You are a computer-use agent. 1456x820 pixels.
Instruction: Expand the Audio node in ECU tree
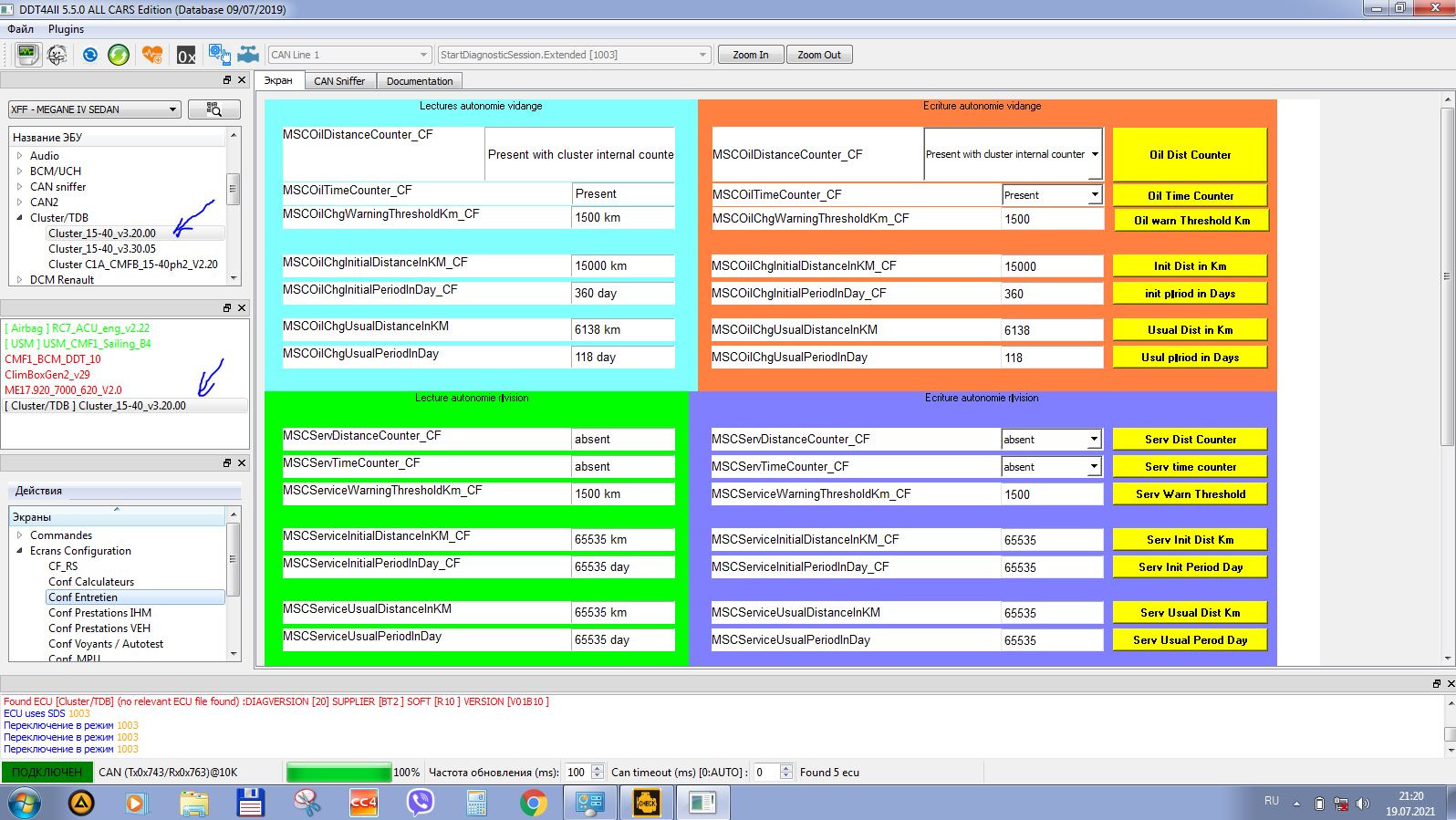click(19, 156)
